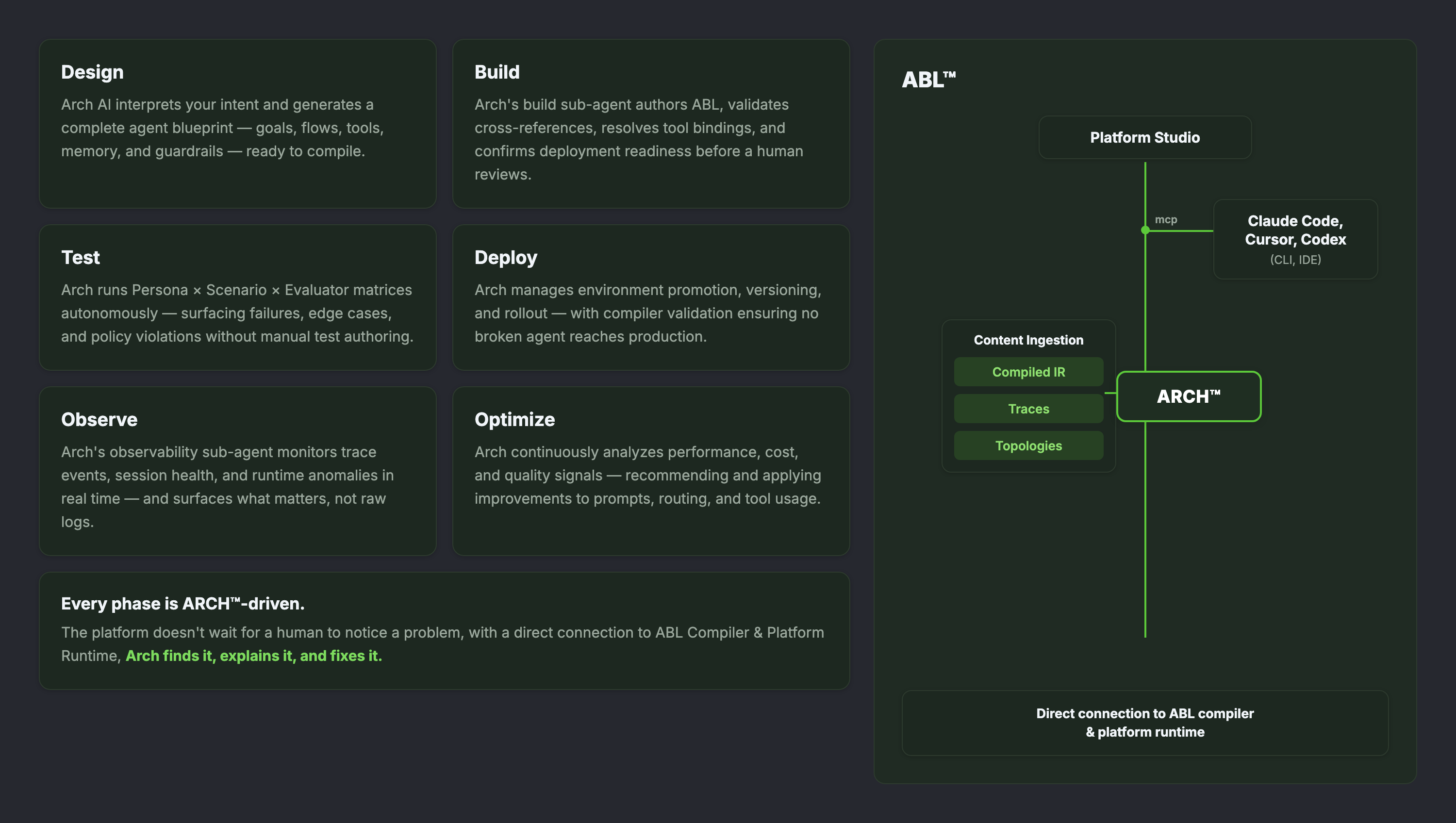
Task: Click 'Every phase is ARCH™-driven.' heading
Action: pyautogui.click(x=182, y=604)
